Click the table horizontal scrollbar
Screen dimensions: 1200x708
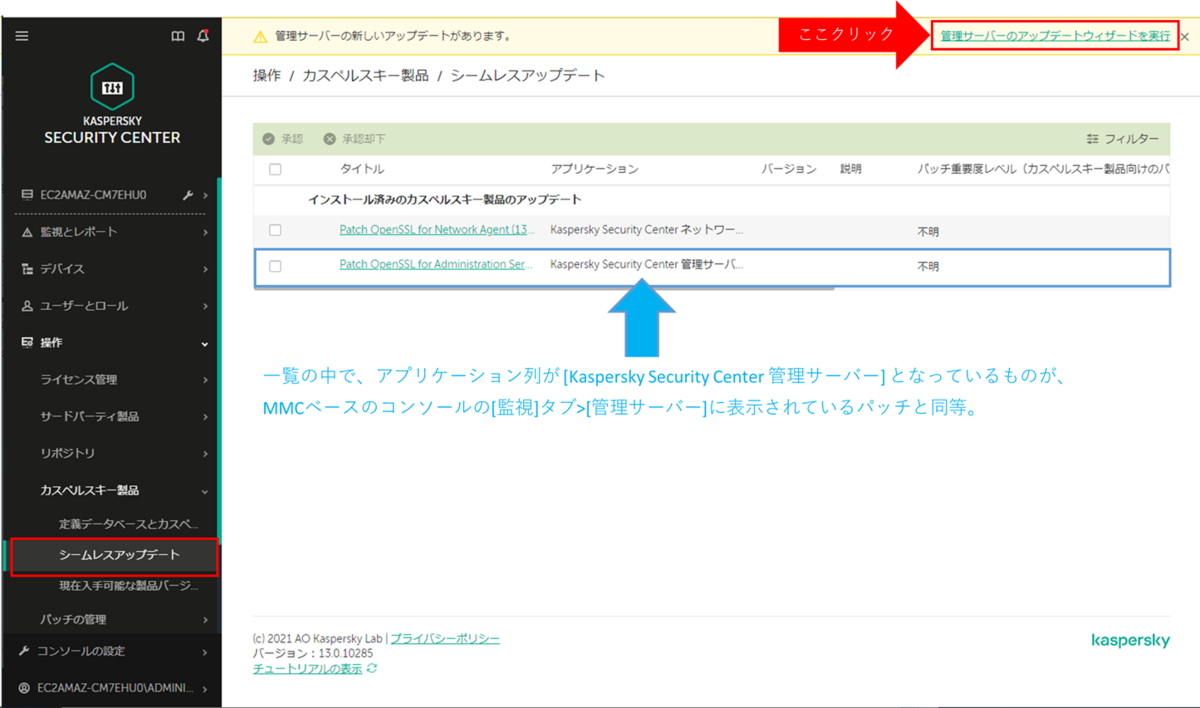[544, 287]
